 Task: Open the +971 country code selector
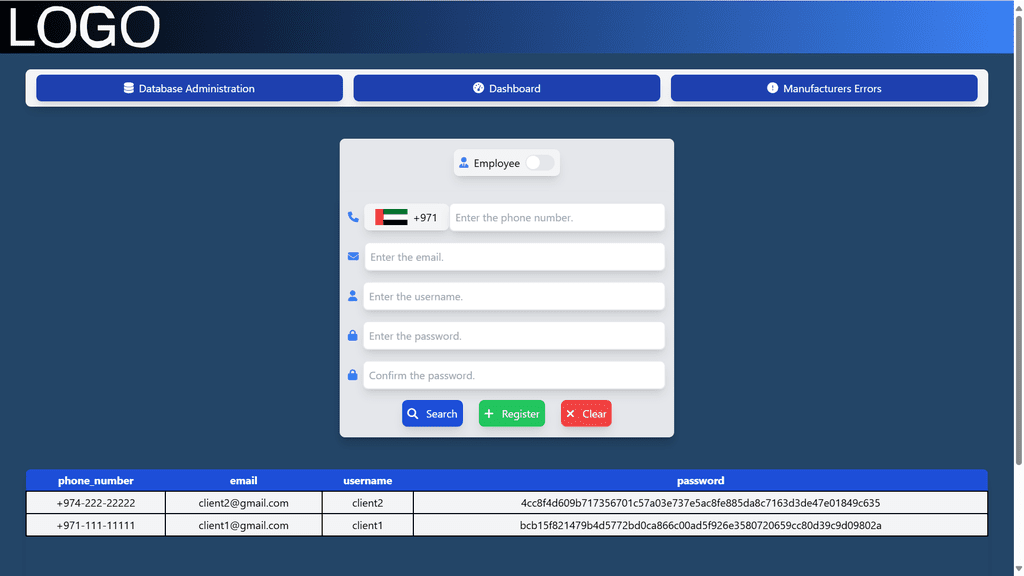[x=406, y=217]
